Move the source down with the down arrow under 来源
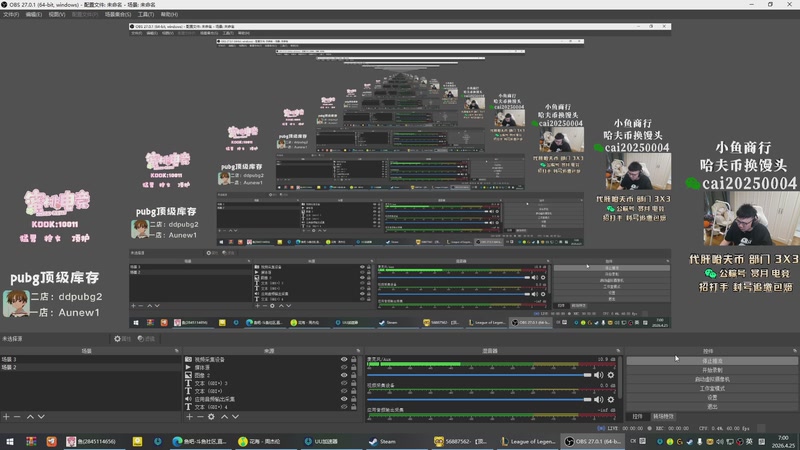Screen dimensions: 800x450 (235, 417)
